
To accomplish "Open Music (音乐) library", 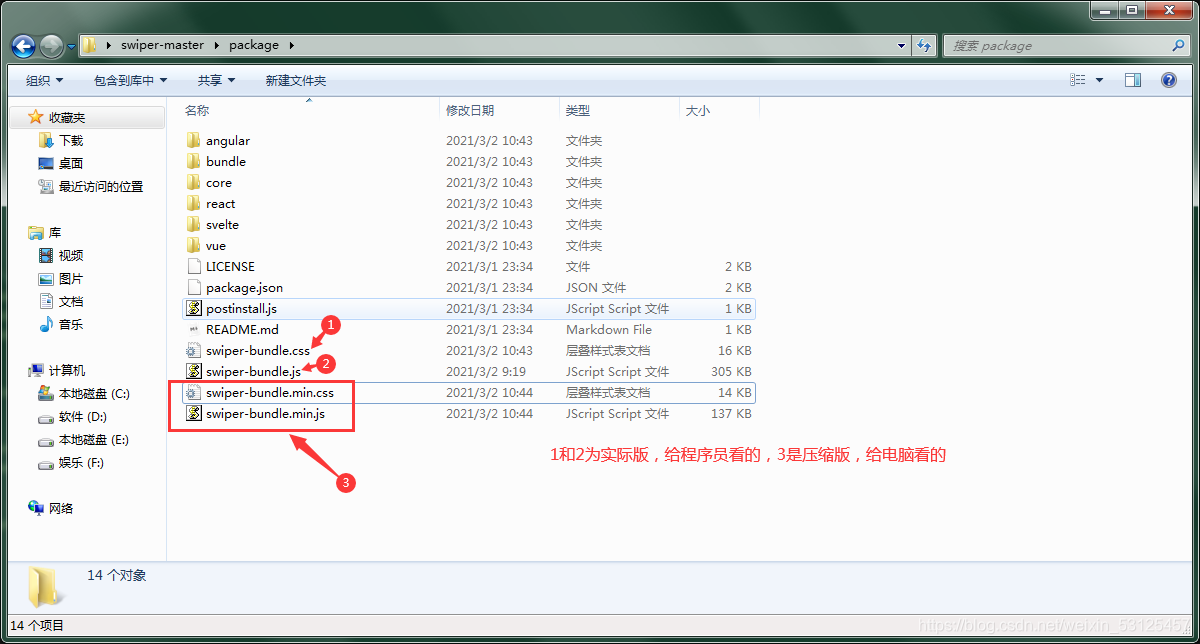I will pyautogui.click(x=71, y=325).
